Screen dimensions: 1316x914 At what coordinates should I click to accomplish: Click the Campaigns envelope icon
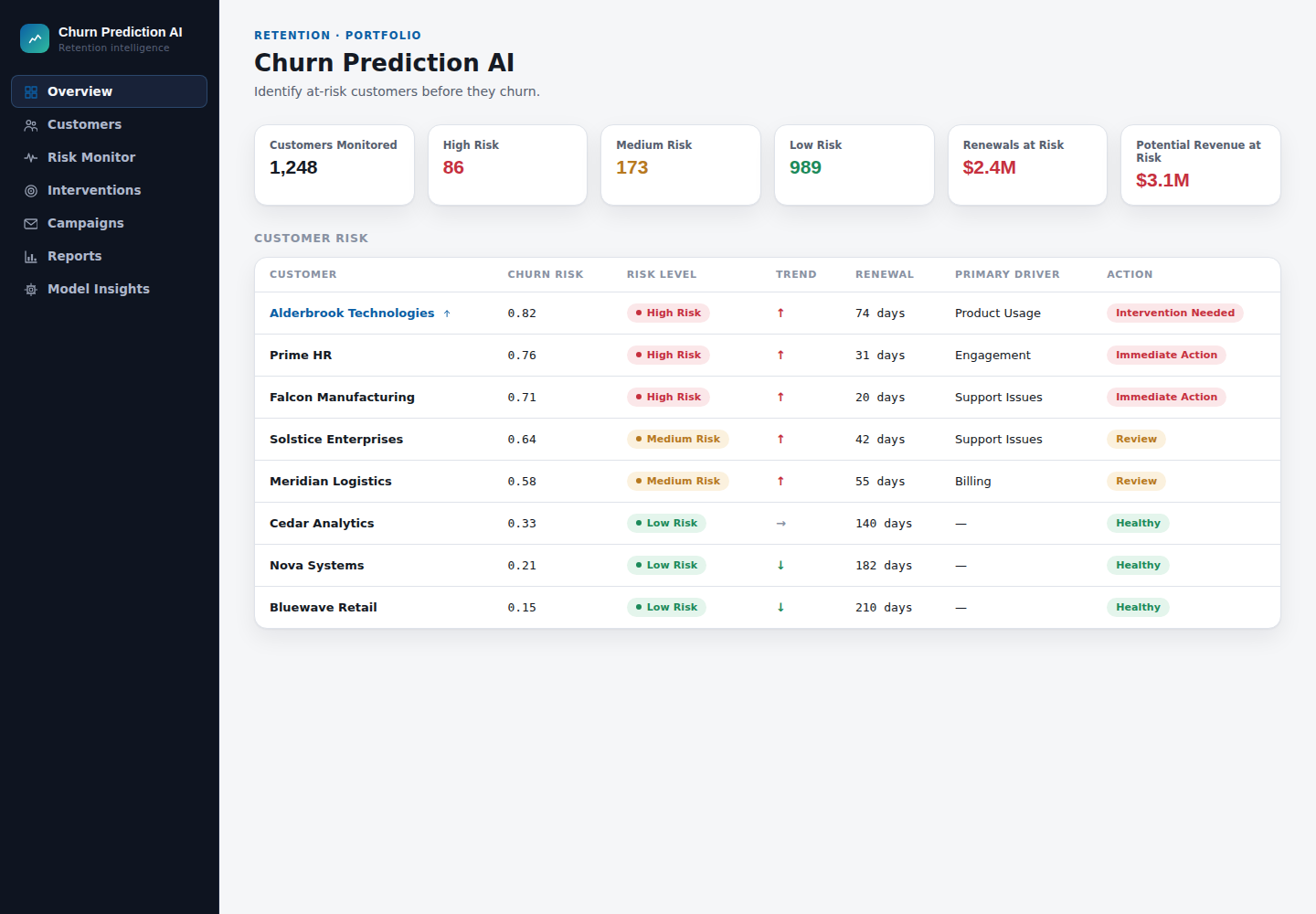pyautogui.click(x=31, y=224)
